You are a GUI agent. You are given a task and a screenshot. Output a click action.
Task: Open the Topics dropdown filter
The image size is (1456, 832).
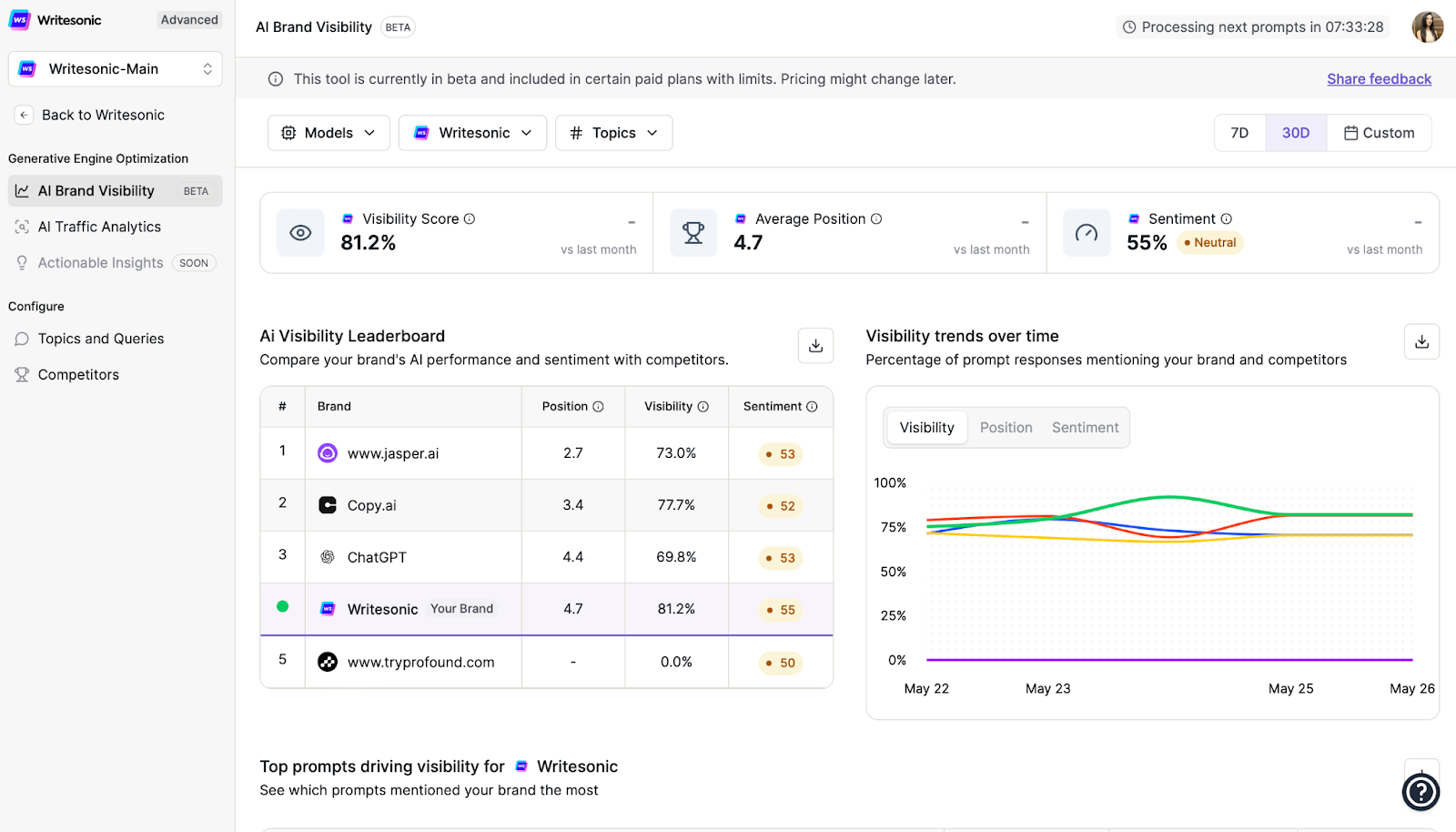(x=613, y=133)
